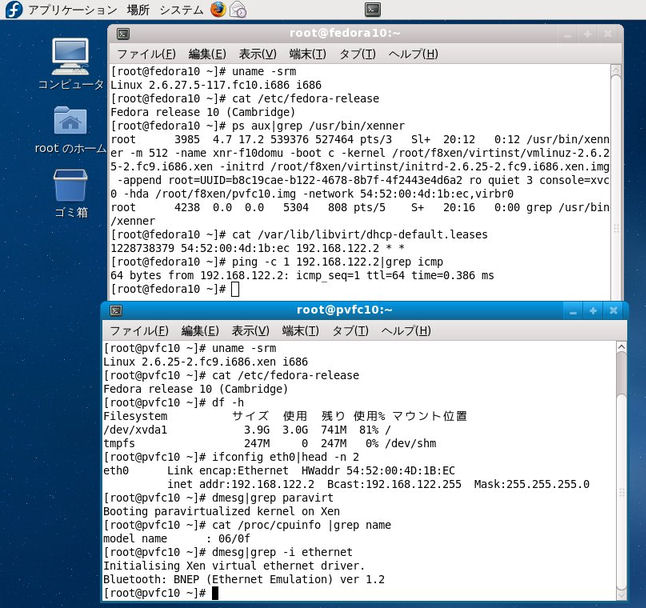646x608 pixels.
Task: Open 編集(E) menu in root@pvfc10 terminal
Action: point(200,331)
